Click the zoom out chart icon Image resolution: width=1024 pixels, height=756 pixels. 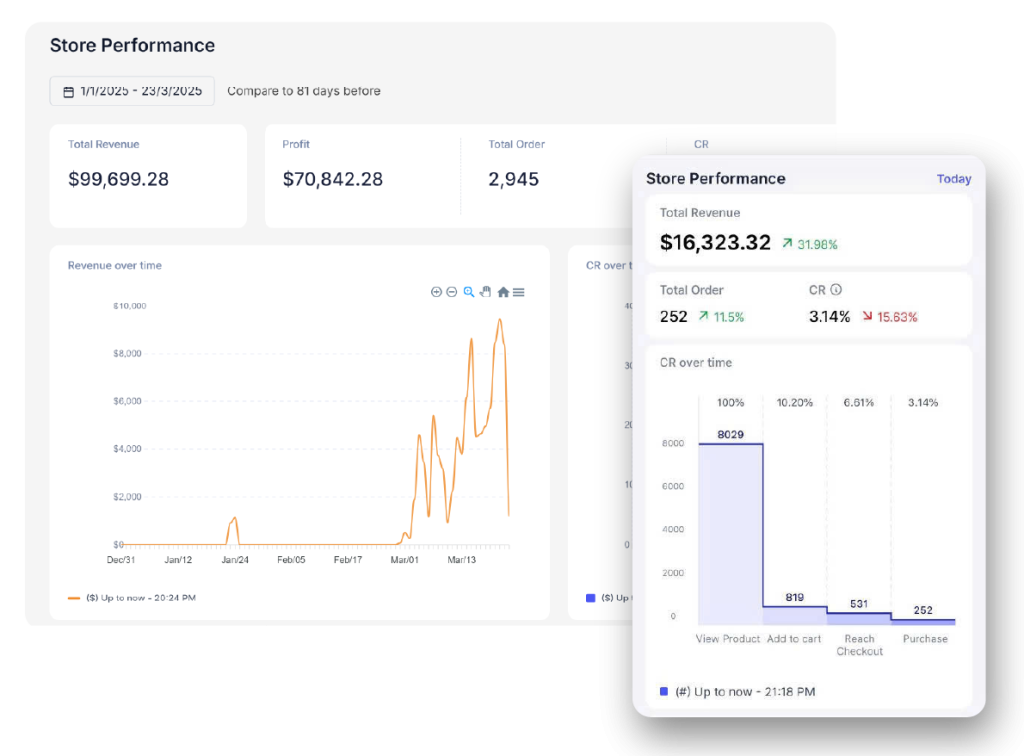[x=452, y=292]
